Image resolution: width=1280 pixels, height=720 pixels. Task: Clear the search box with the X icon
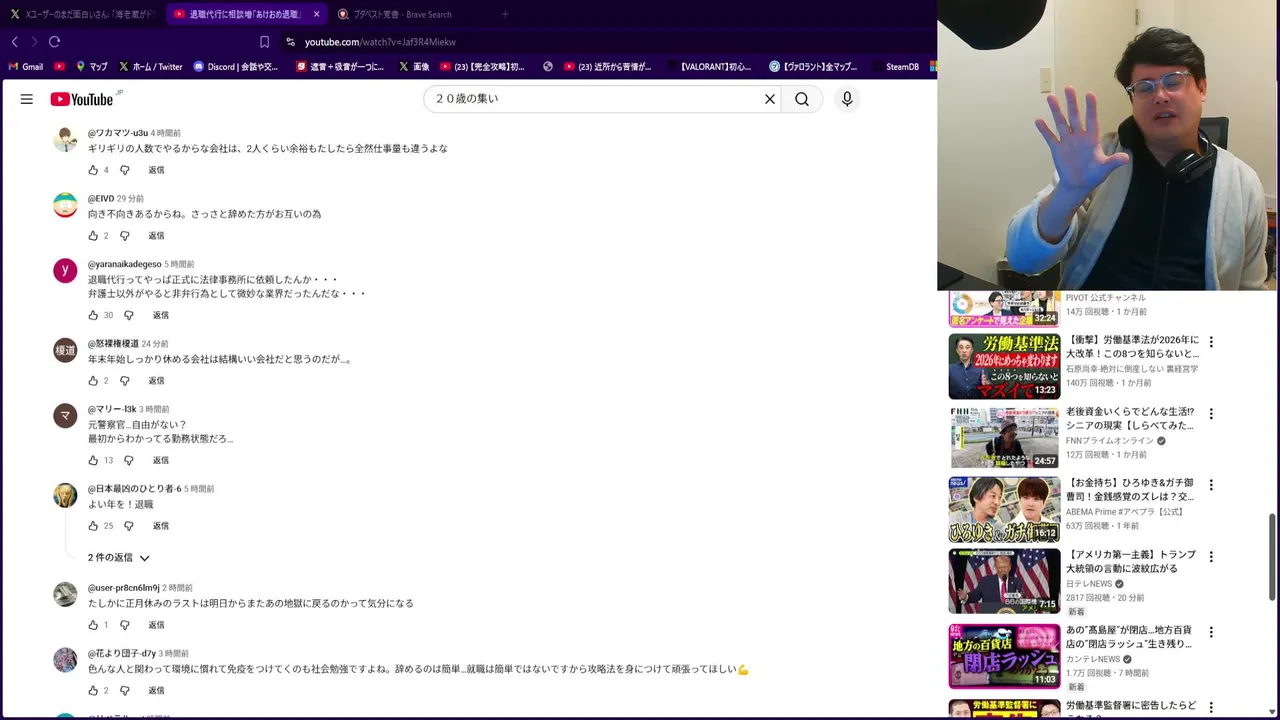(x=770, y=99)
